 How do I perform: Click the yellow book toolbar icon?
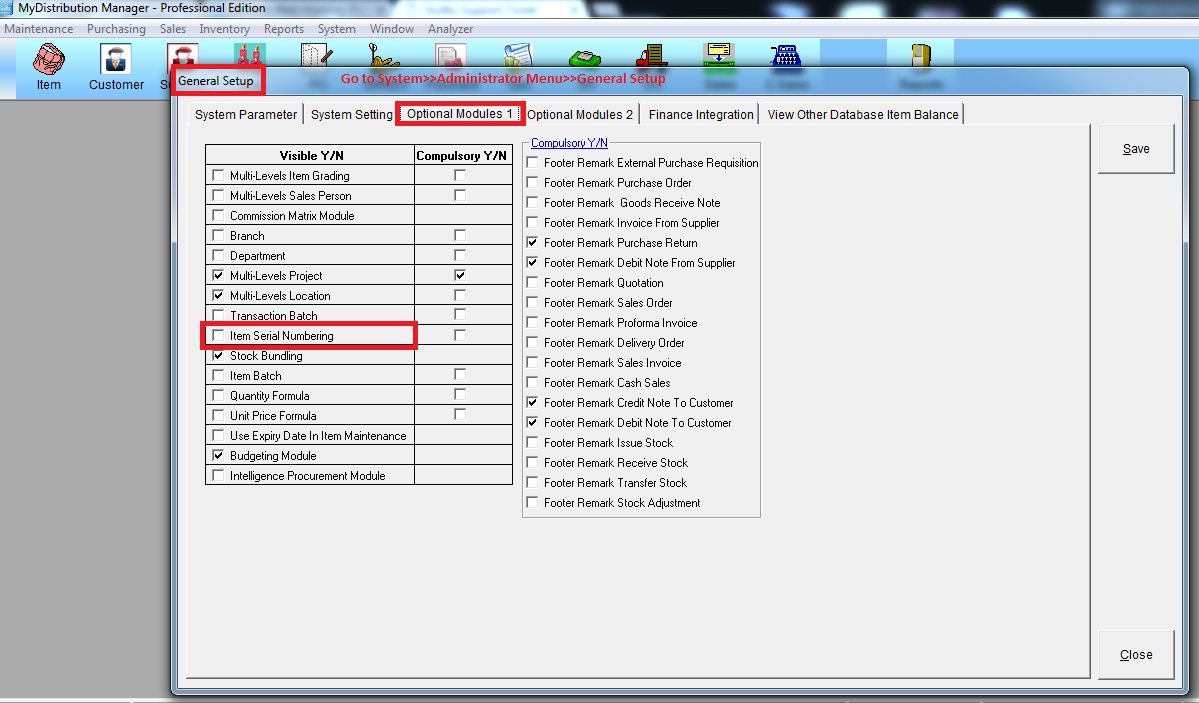921,56
